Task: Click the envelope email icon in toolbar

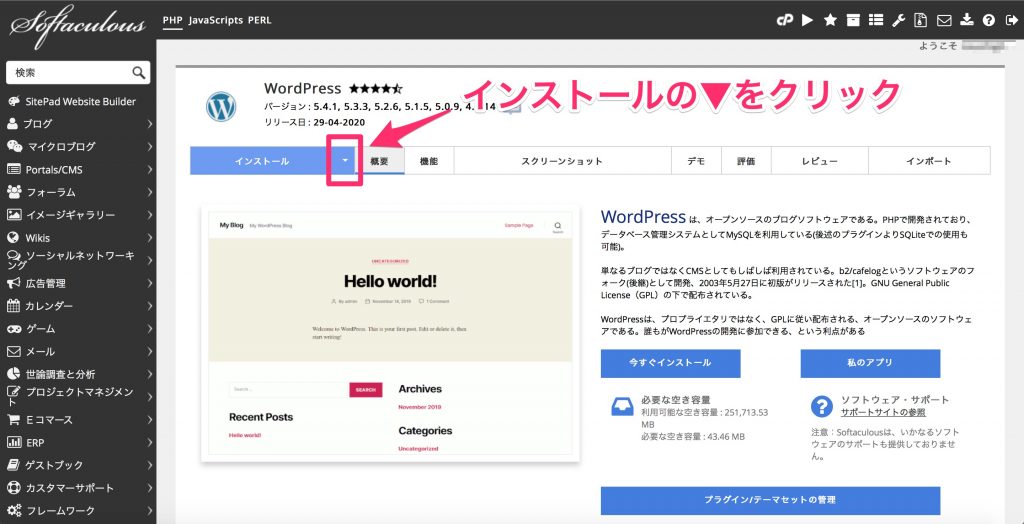Action: 943,20
